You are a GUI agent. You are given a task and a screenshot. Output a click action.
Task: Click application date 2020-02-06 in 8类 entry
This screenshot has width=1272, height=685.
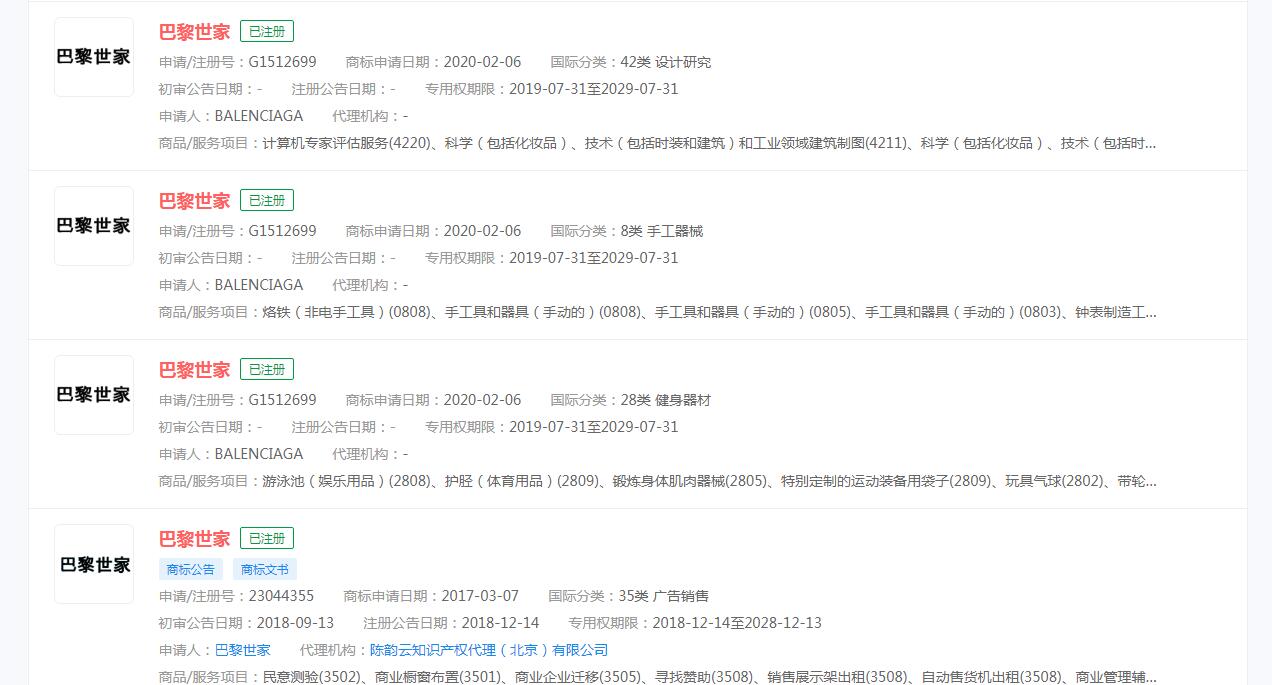pos(482,231)
